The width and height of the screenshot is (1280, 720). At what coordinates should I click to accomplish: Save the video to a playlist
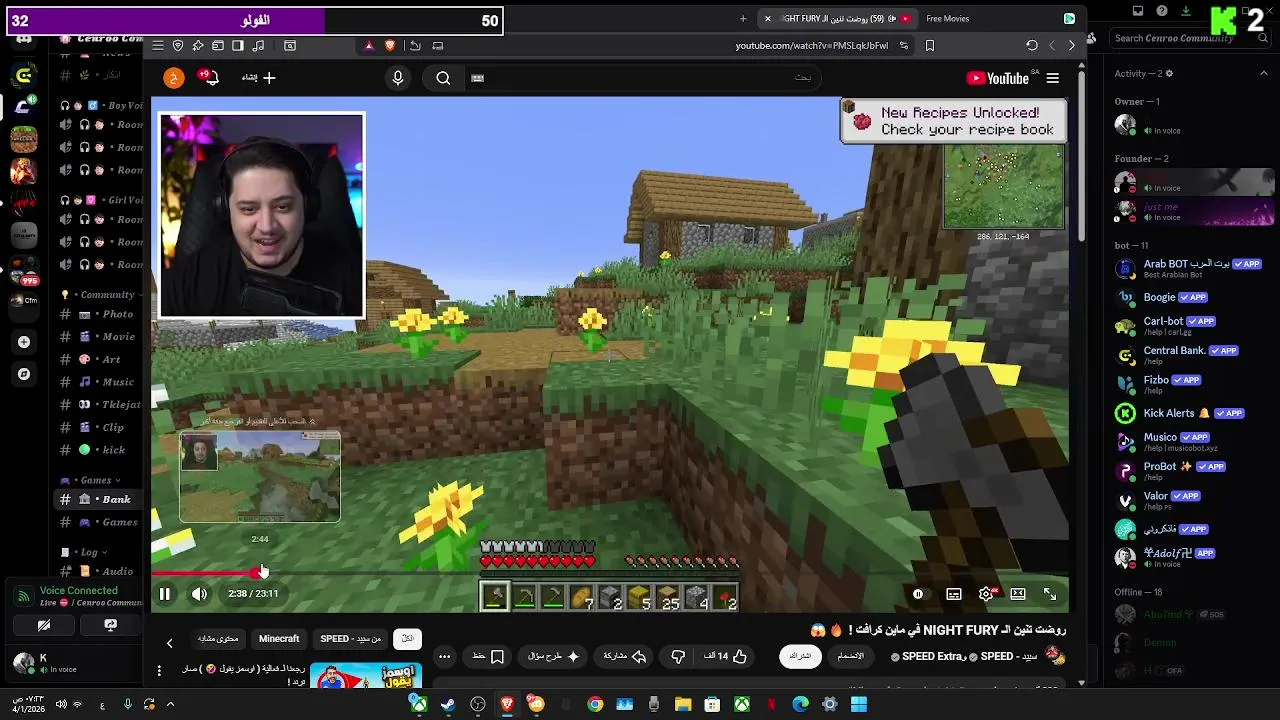488,656
